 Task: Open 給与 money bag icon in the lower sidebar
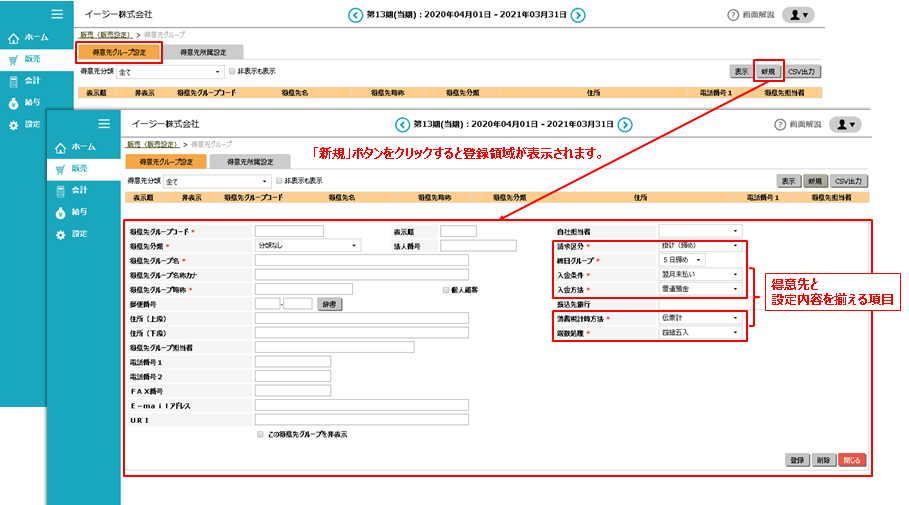[60, 212]
